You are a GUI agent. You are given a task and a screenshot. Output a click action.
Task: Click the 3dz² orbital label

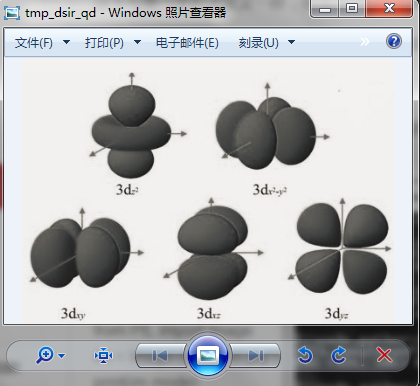[x=127, y=190]
